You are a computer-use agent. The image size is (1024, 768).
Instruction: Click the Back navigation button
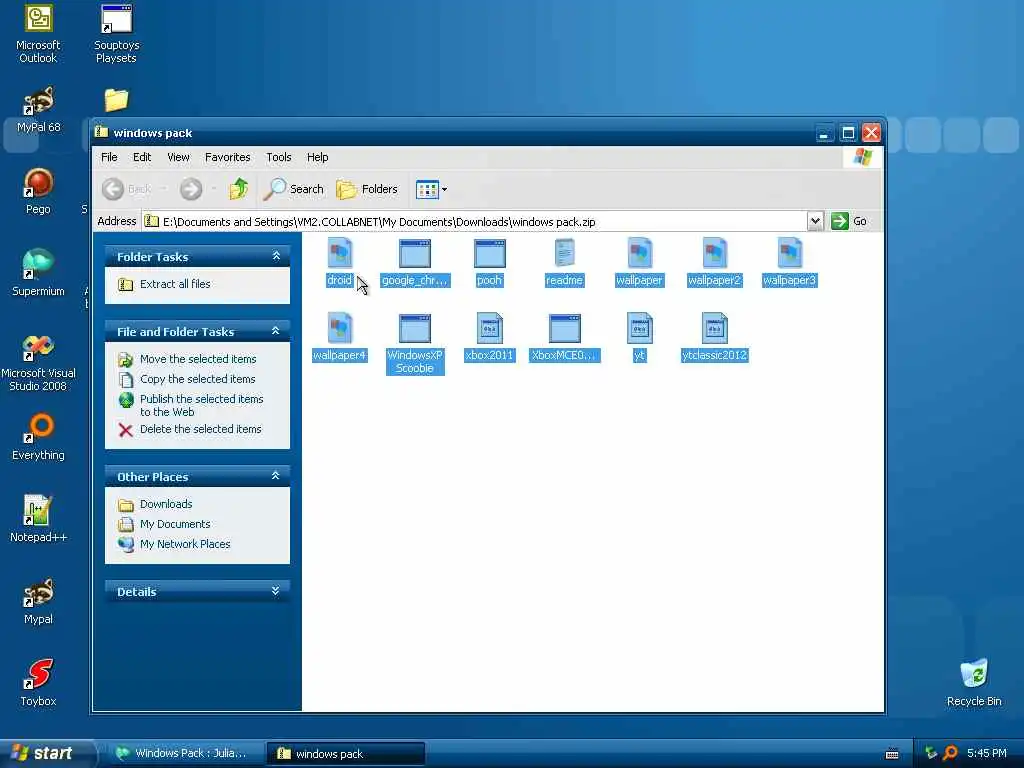pos(127,189)
